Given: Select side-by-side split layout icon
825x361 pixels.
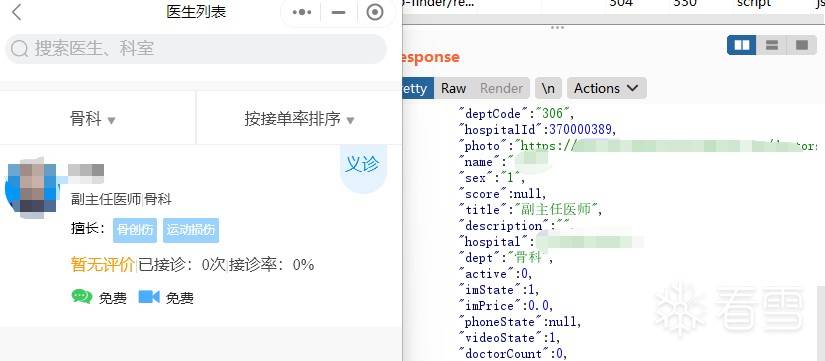Looking at the screenshot, I should pyautogui.click(x=742, y=45).
